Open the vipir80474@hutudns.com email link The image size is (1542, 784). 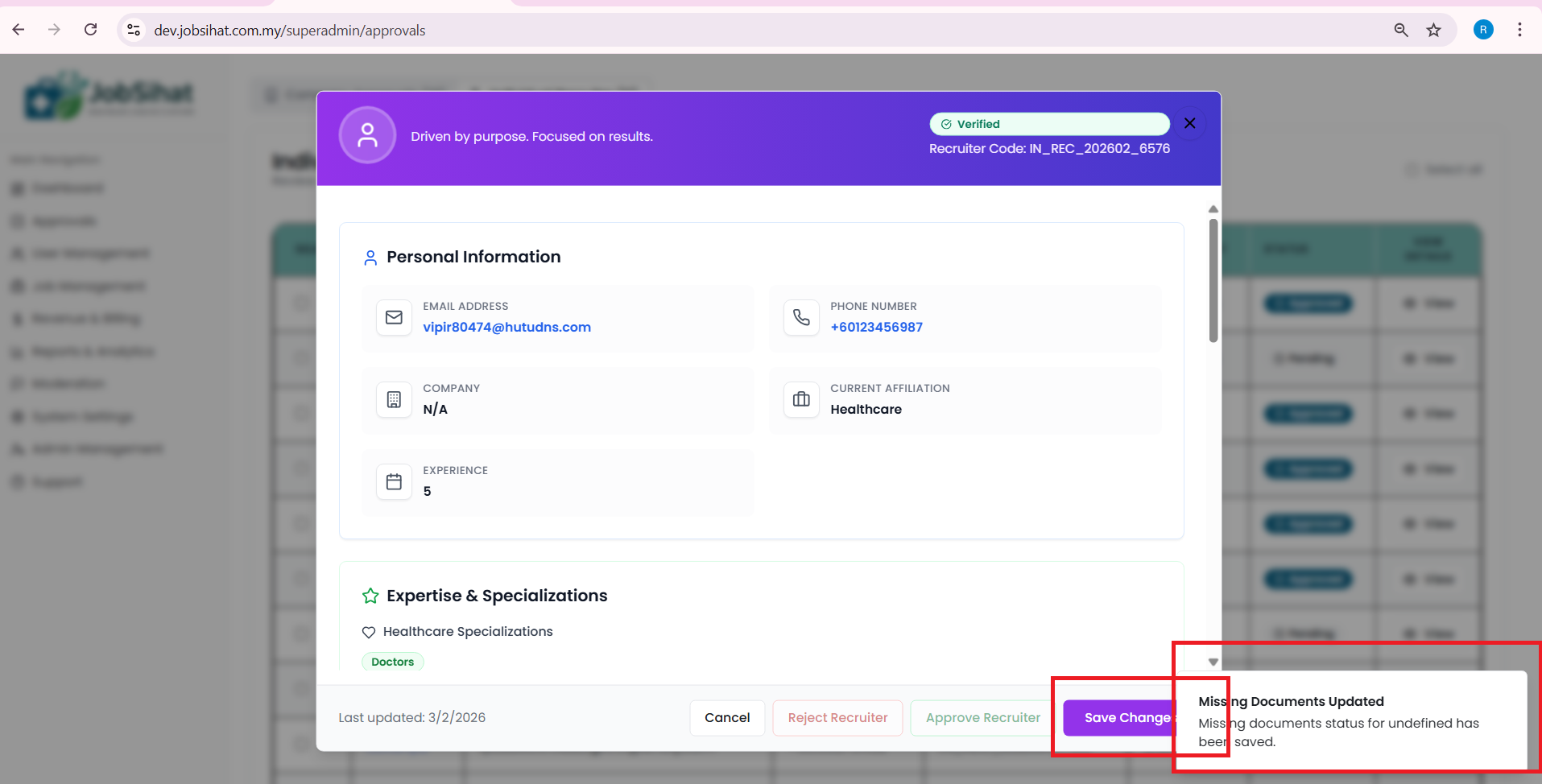coord(506,328)
